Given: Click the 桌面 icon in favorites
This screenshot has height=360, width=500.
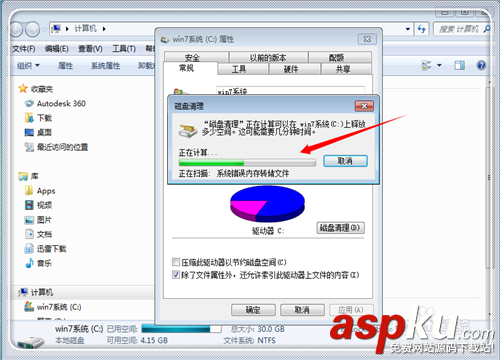Looking at the screenshot, I should (29, 132).
